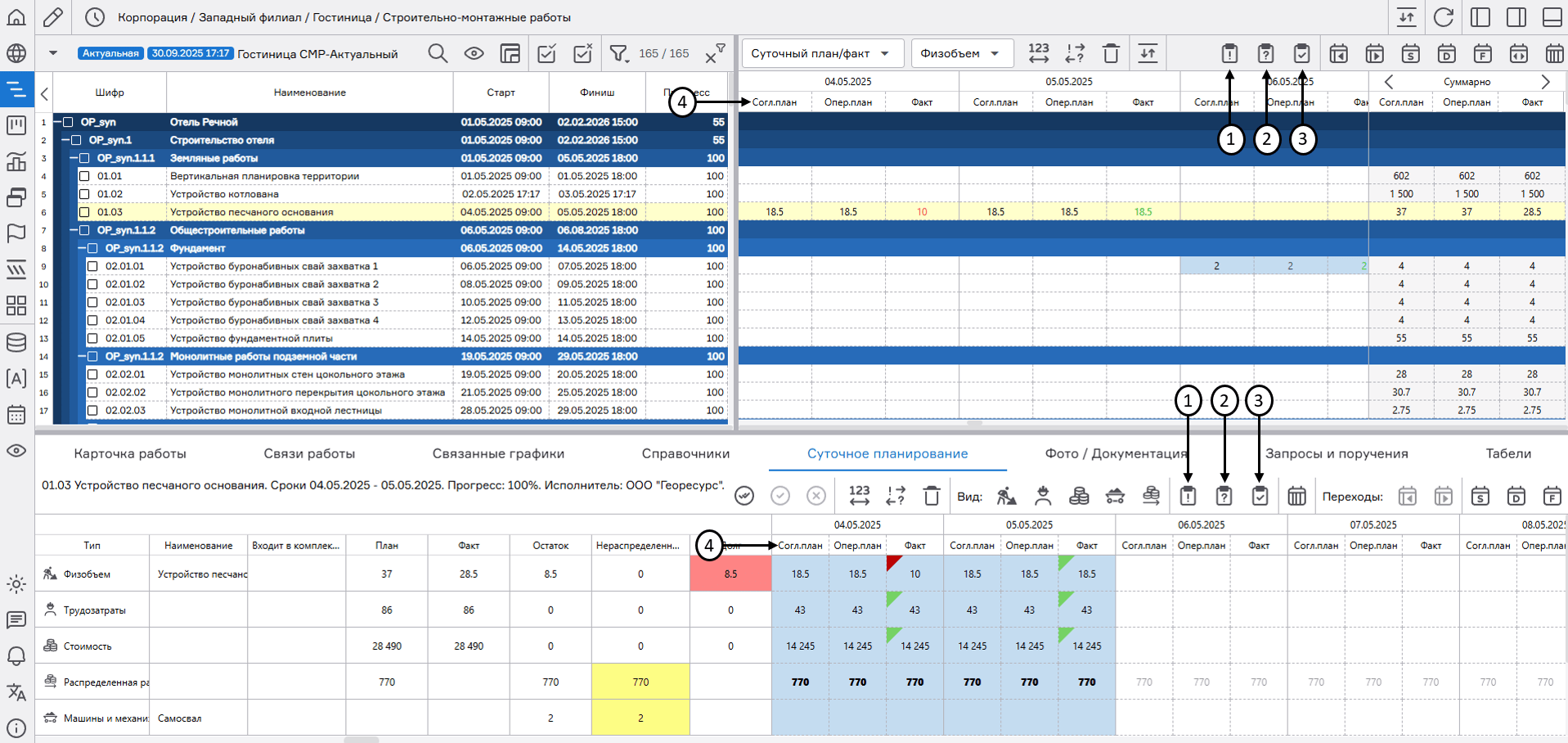This screenshot has height=743, width=1568.
Task: Click the translate language icon in sidebar
Action: (x=16, y=692)
